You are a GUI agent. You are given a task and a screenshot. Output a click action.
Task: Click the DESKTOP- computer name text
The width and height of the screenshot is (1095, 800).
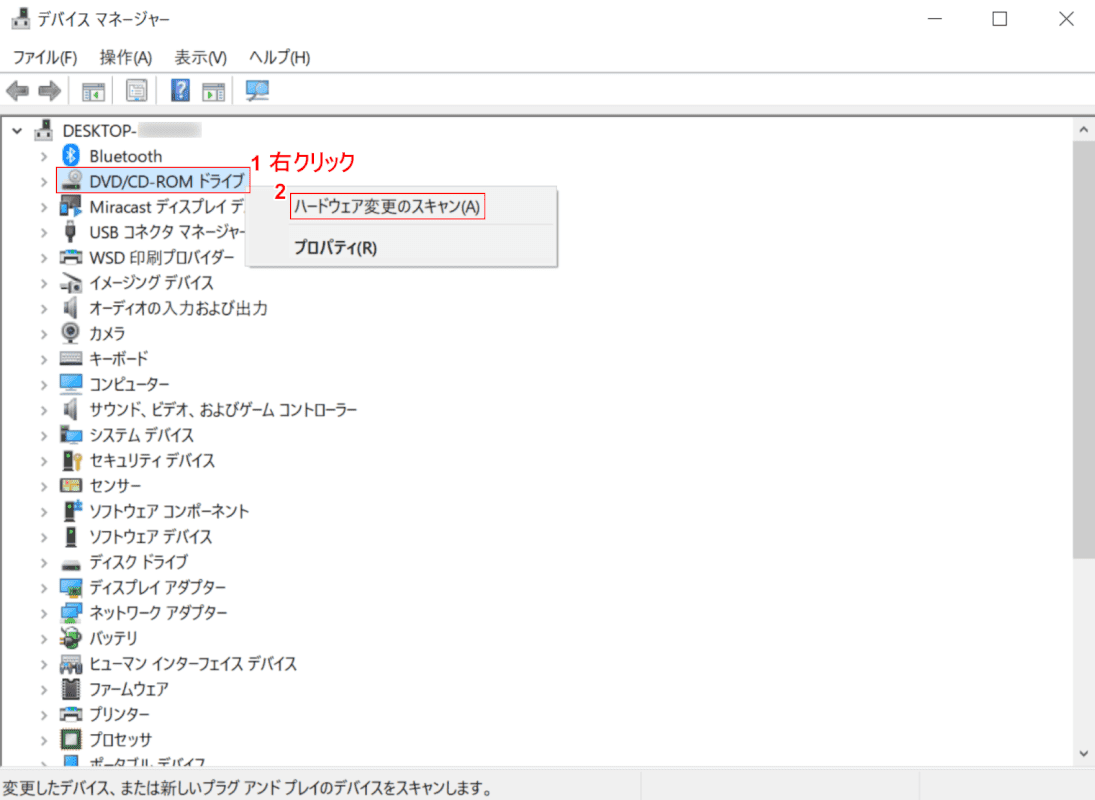tap(99, 131)
